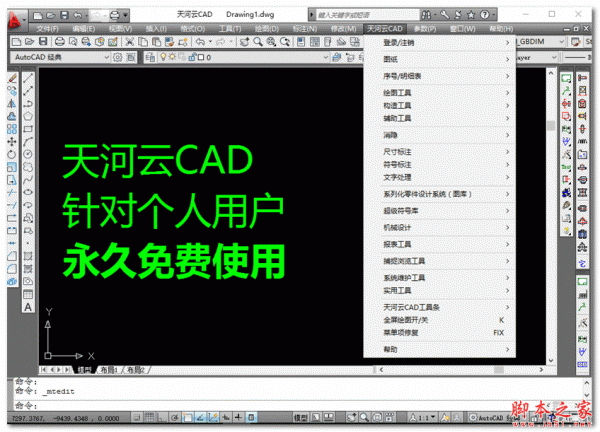This screenshot has width=600, height=432.
Task: Open the 文件(F) menu
Action: click(x=47, y=29)
